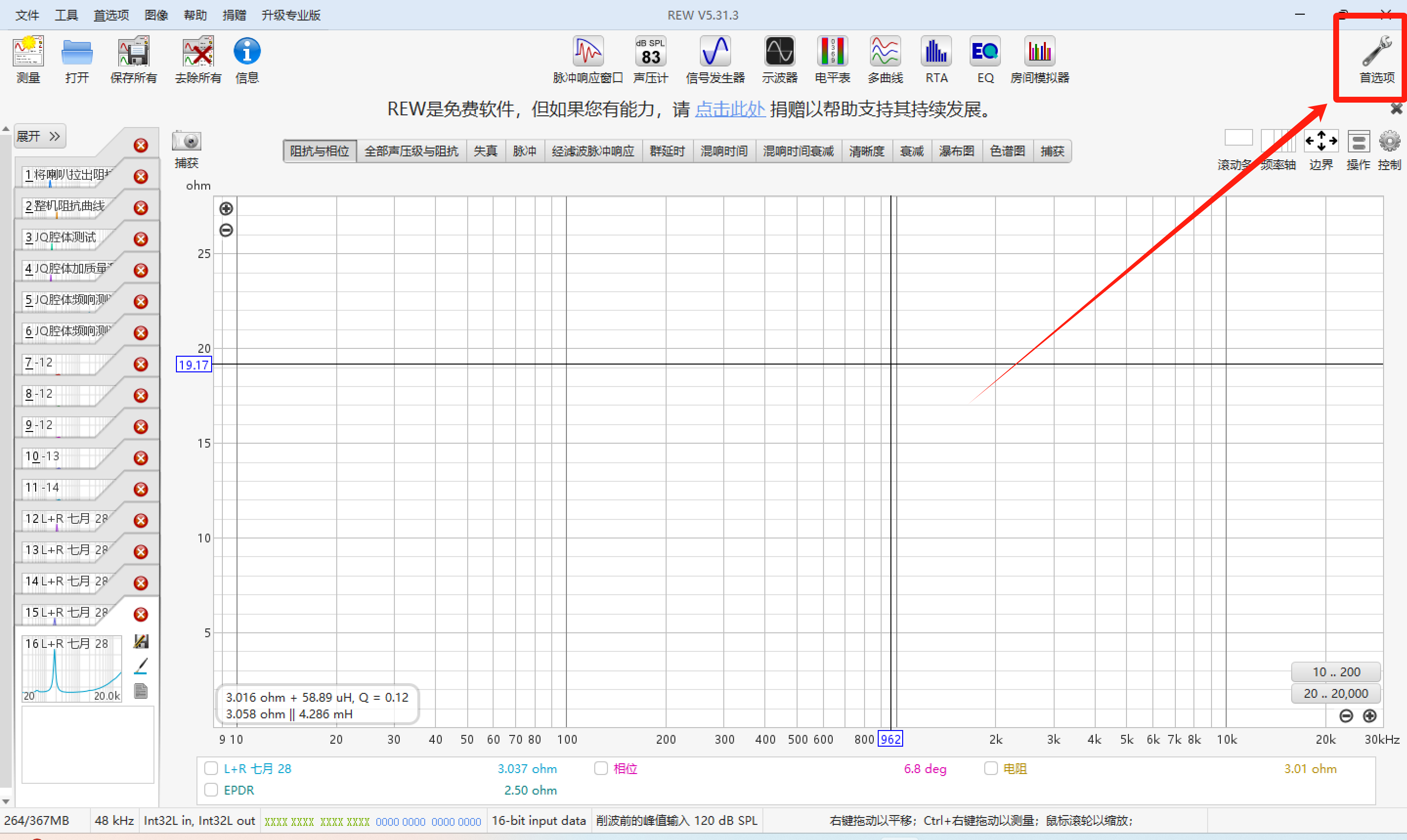This screenshot has height=840, width=1407.
Task: Open the 工具 (Tools) menu
Action: (x=66, y=15)
